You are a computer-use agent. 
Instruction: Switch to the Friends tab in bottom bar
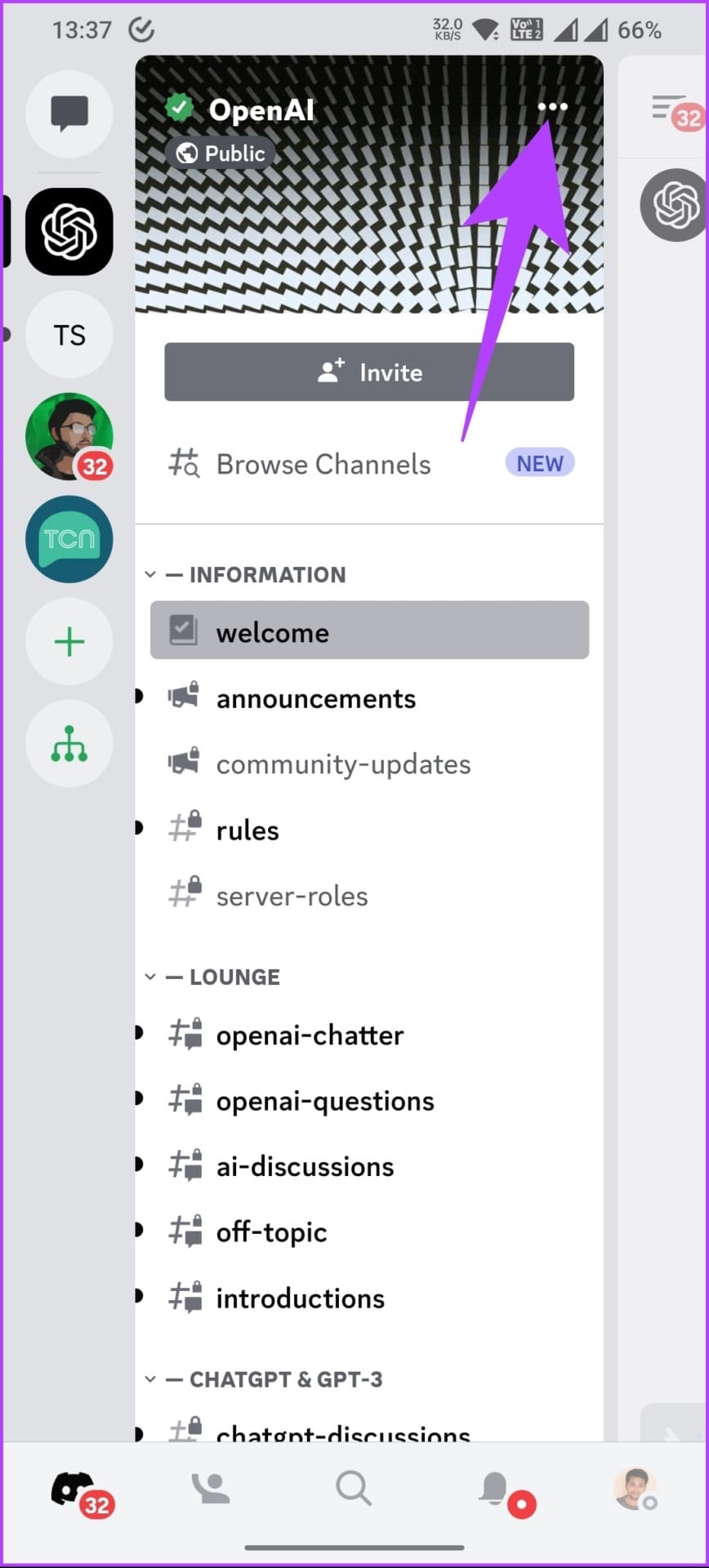(211, 1490)
